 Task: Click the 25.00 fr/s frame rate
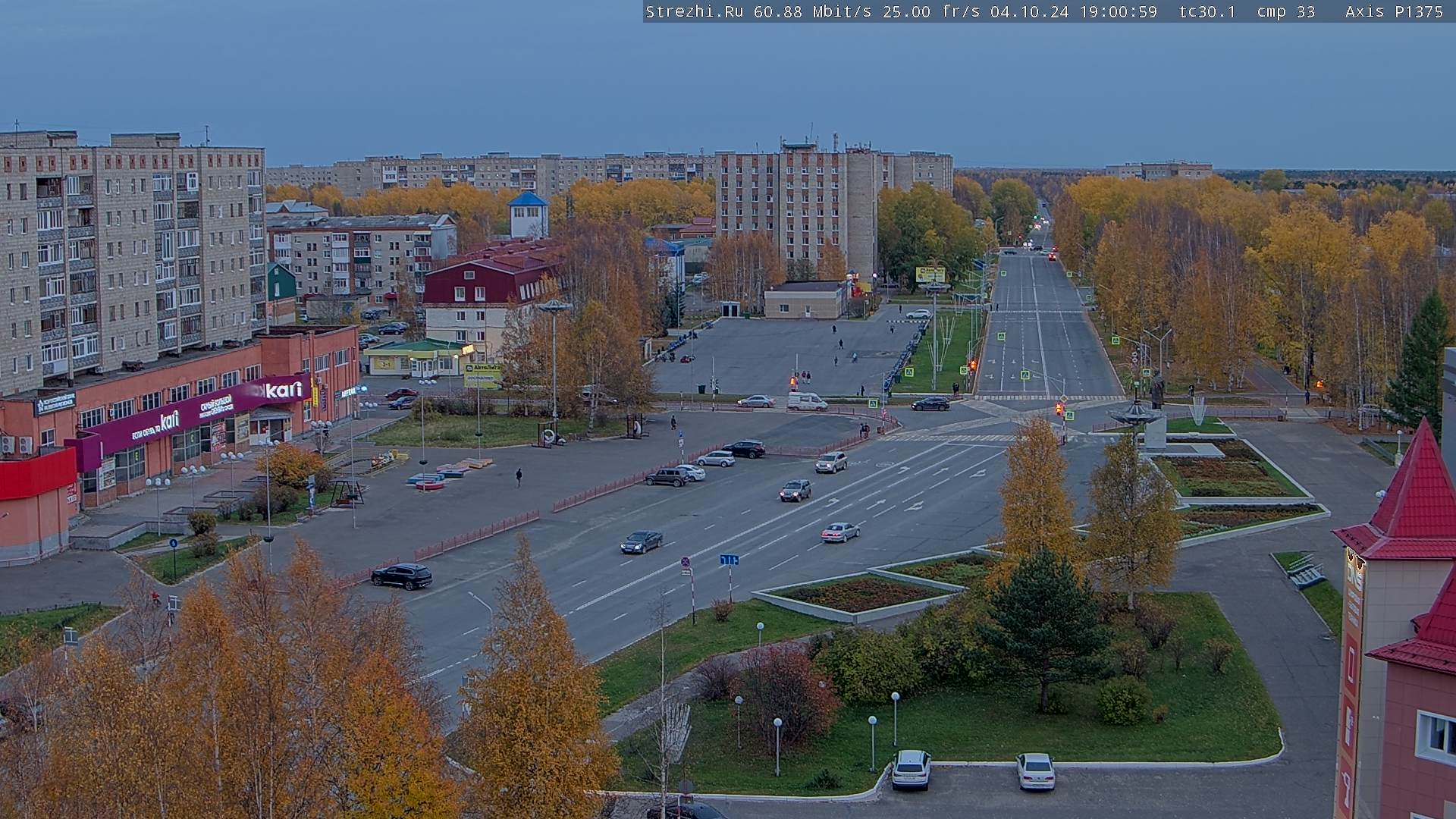coord(931,11)
